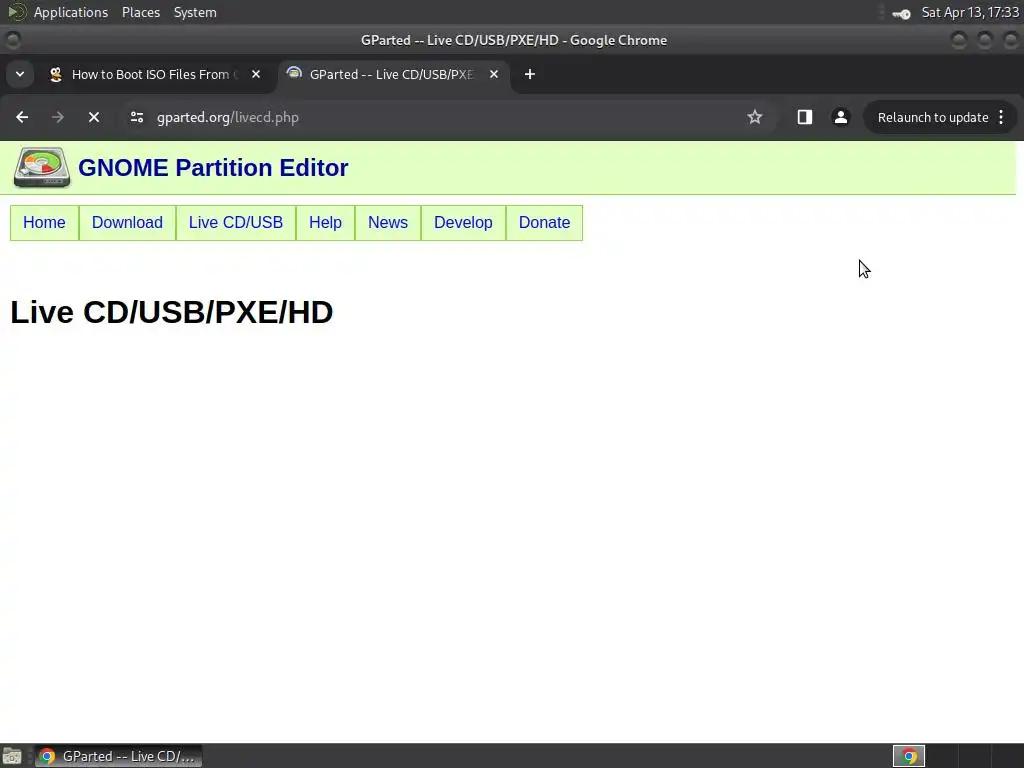Open the Develop page link

pyautogui.click(x=463, y=223)
